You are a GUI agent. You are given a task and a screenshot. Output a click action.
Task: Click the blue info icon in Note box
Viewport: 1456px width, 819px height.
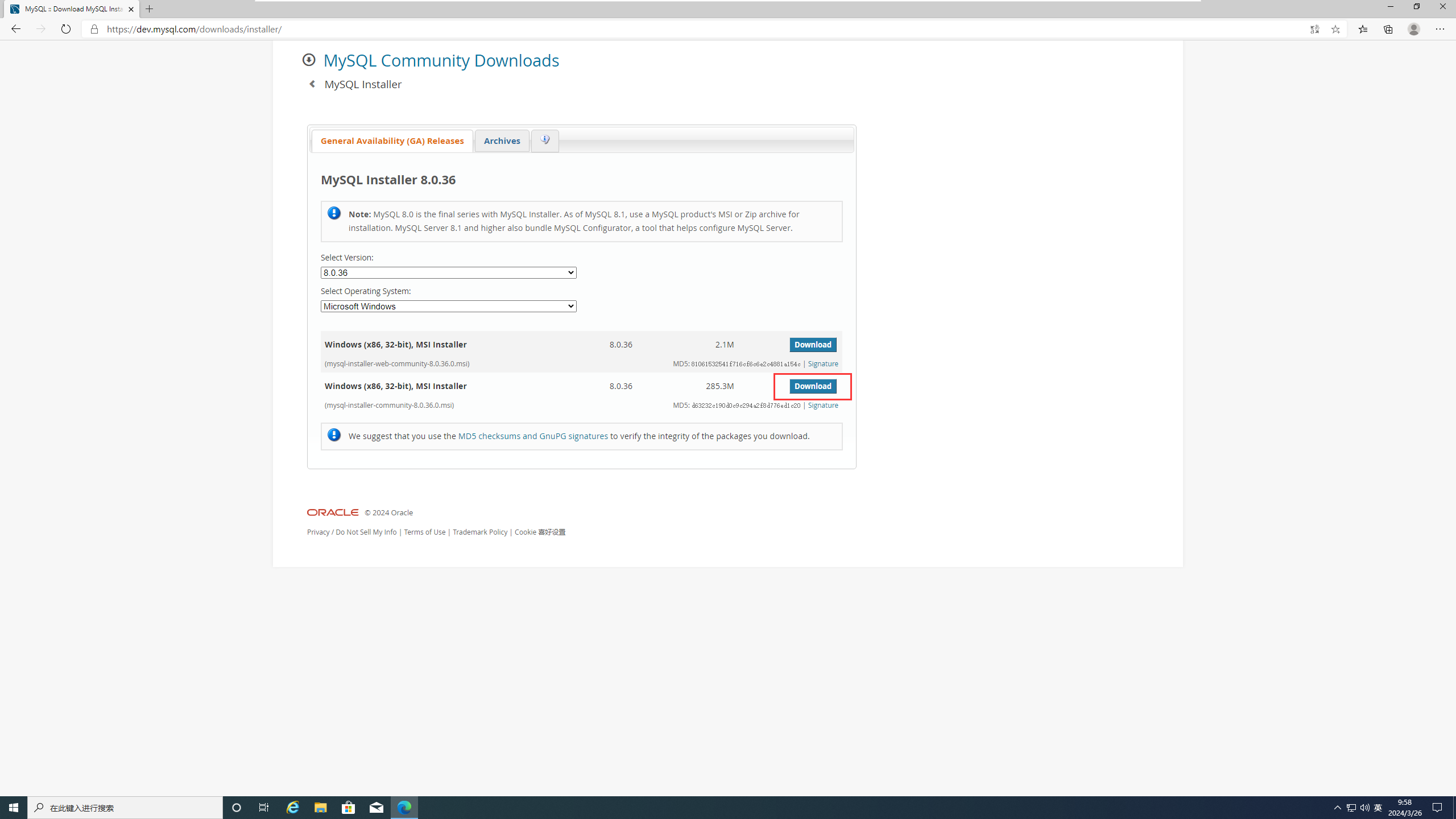click(x=334, y=213)
